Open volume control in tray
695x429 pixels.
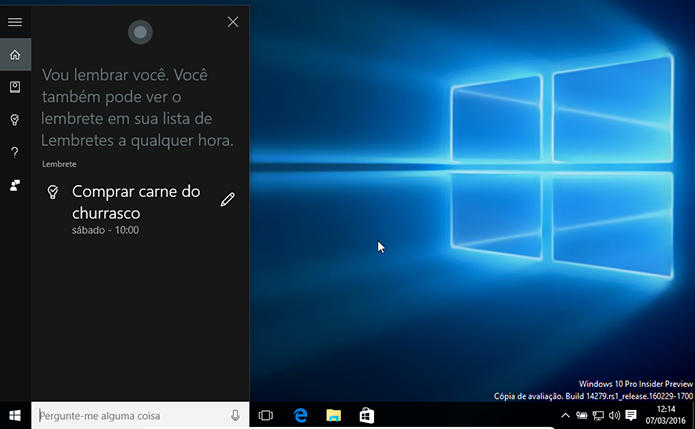(614, 415)
